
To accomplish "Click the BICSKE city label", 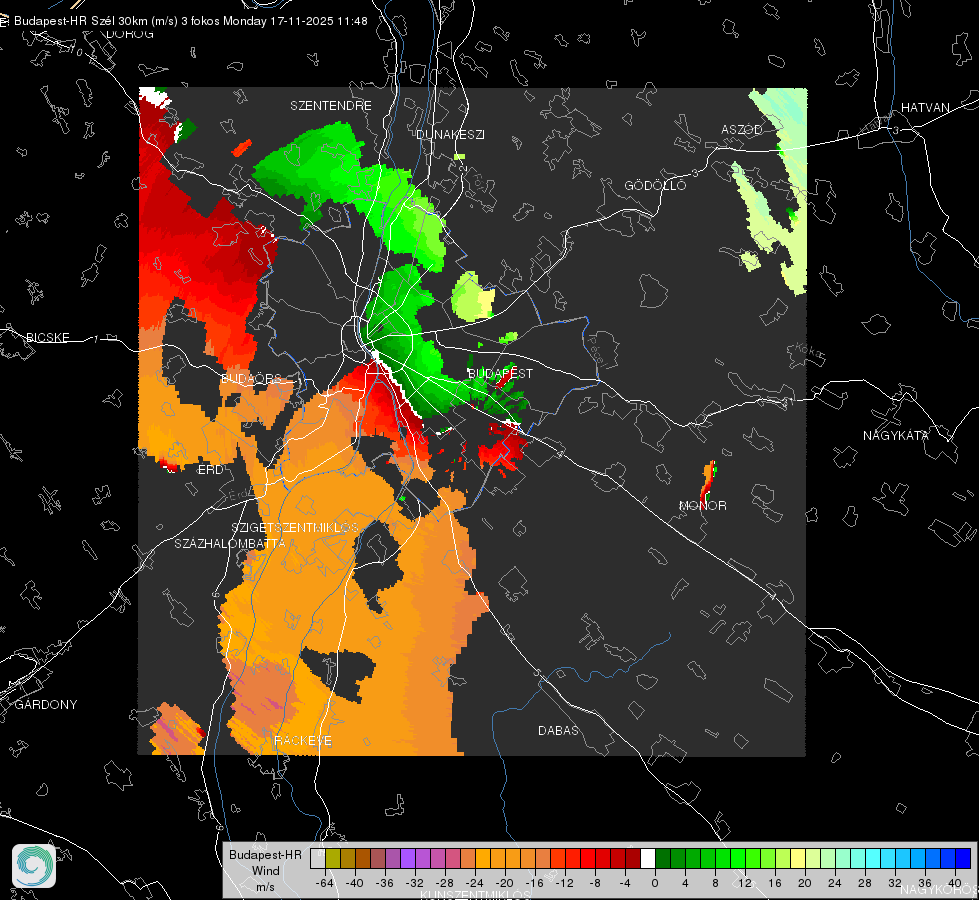I will click(47, 338).
